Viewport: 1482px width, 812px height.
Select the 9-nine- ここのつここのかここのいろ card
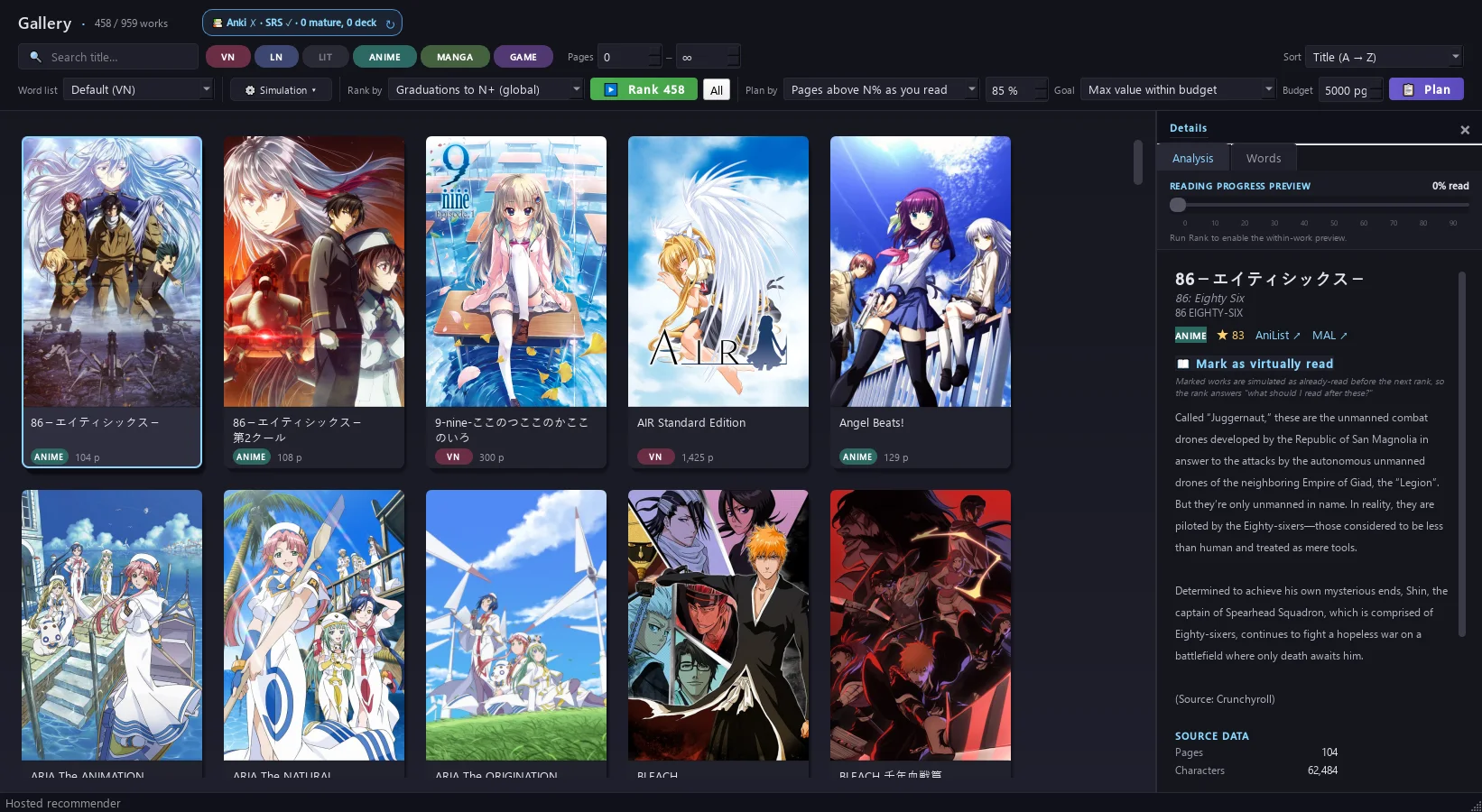pyautogui.click(x=516, y=302)
